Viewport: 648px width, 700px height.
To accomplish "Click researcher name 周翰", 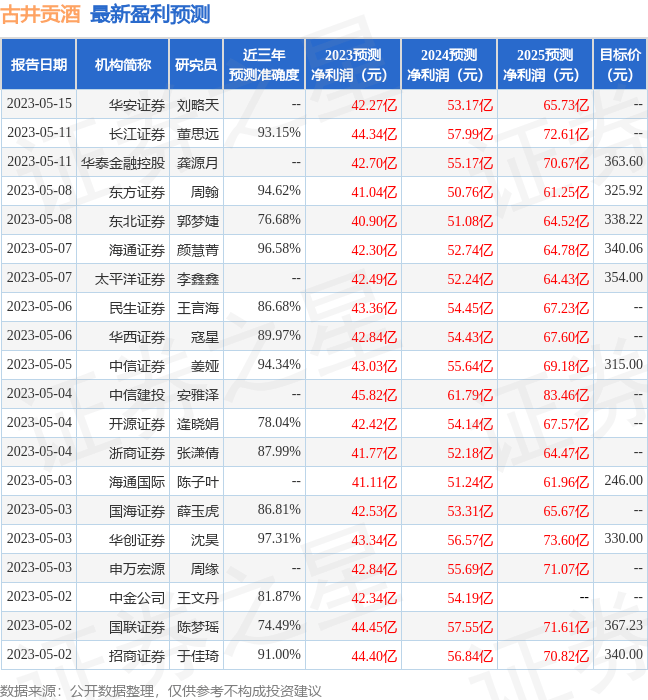I will point(205,192).
